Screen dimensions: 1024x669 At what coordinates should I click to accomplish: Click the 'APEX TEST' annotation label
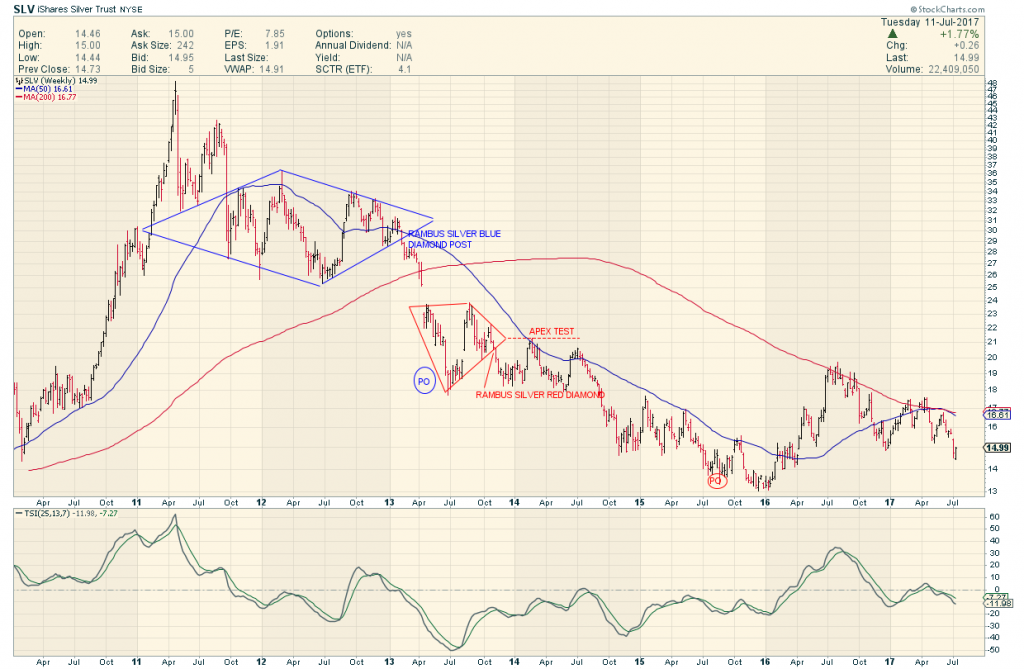click(551, 331)
